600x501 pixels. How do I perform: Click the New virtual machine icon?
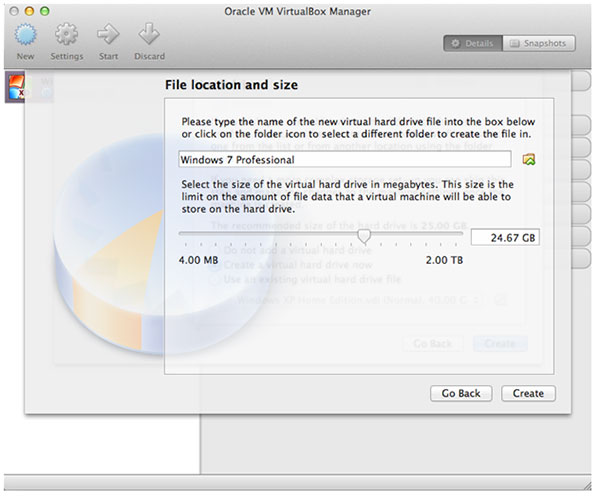click(x=25, y=34)
